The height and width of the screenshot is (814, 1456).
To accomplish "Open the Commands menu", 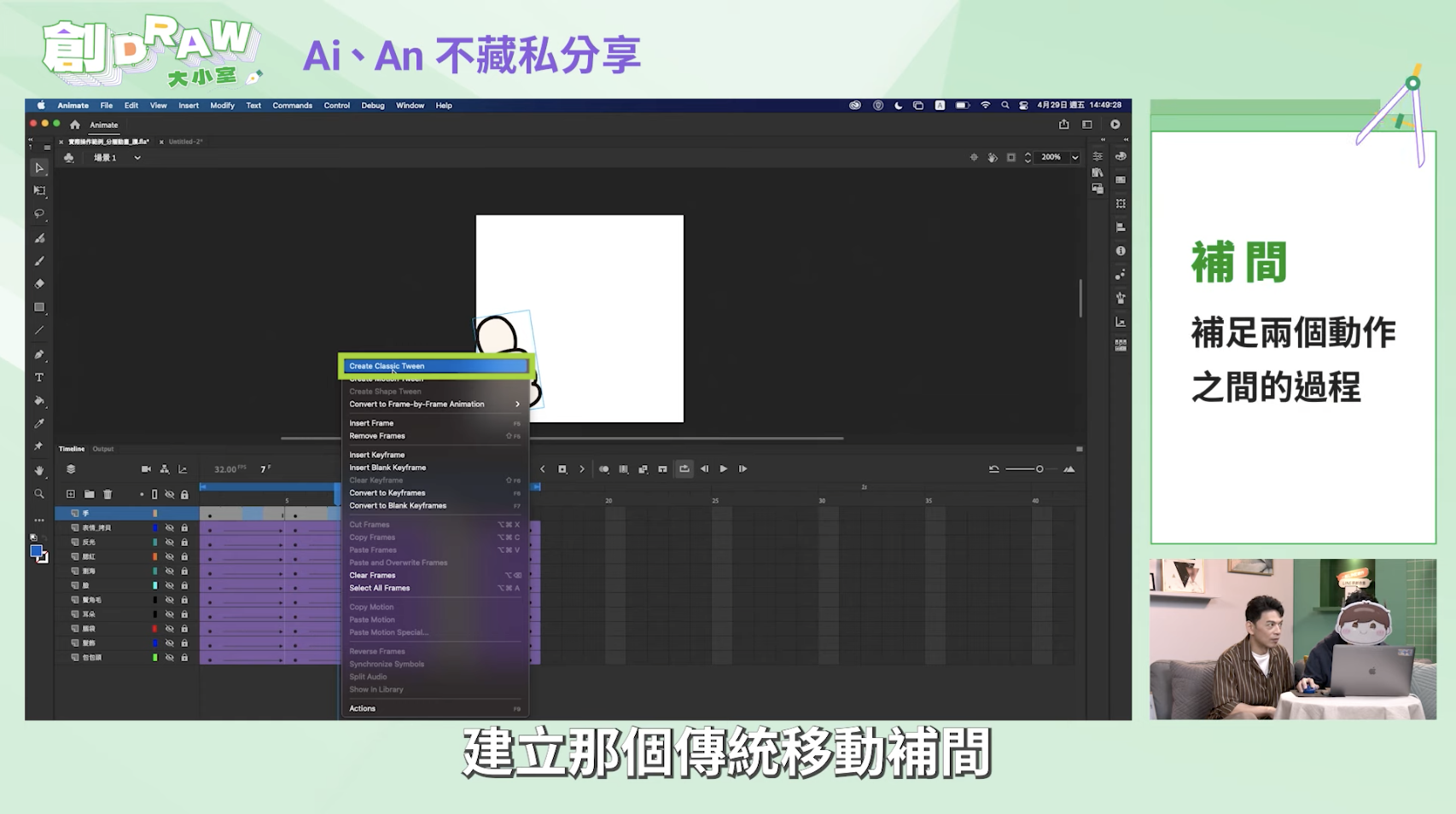I will pyautogui.click(x=292, y=106).
